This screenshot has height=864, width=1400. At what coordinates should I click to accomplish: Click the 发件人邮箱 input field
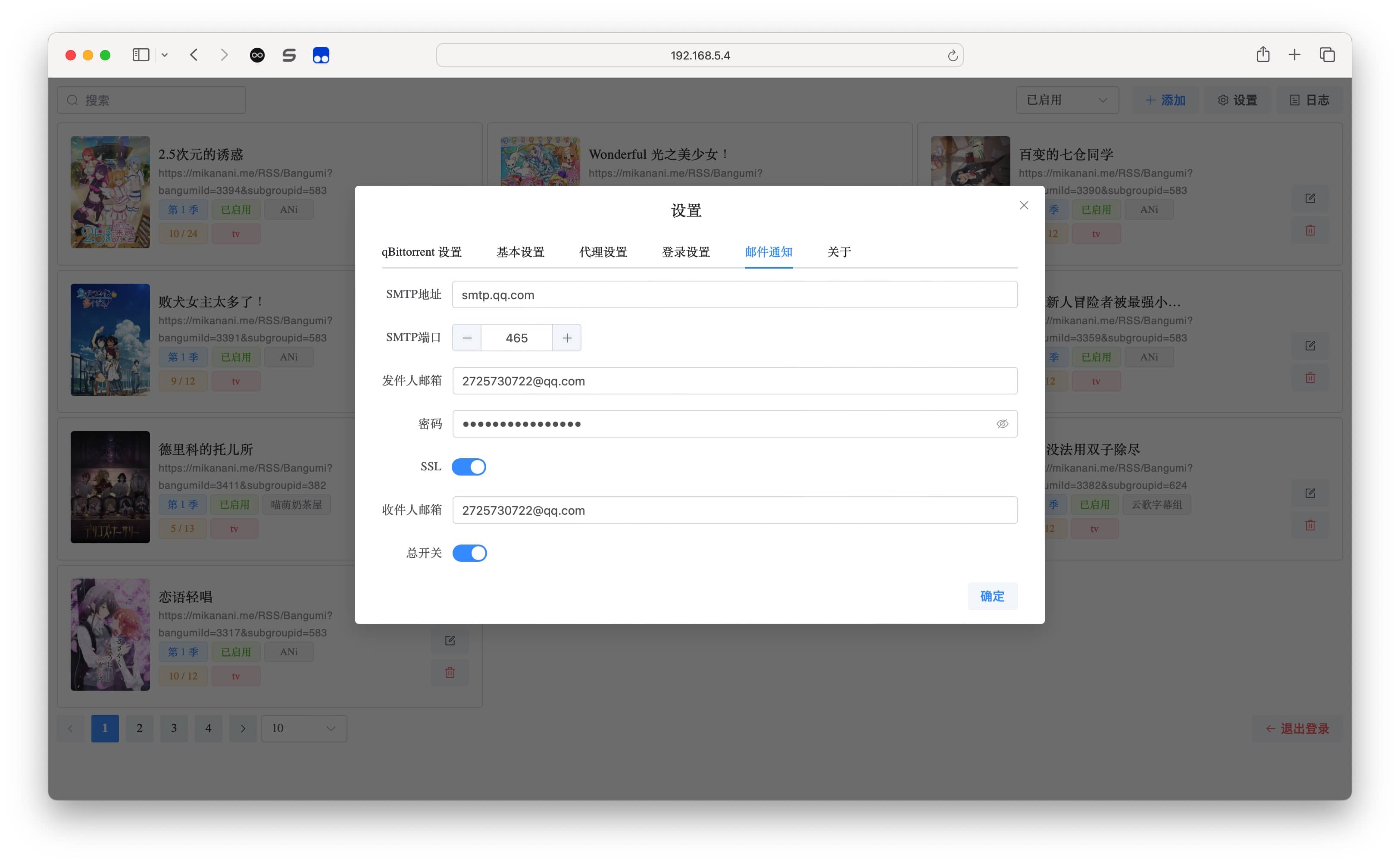click(x=734, y=381)
